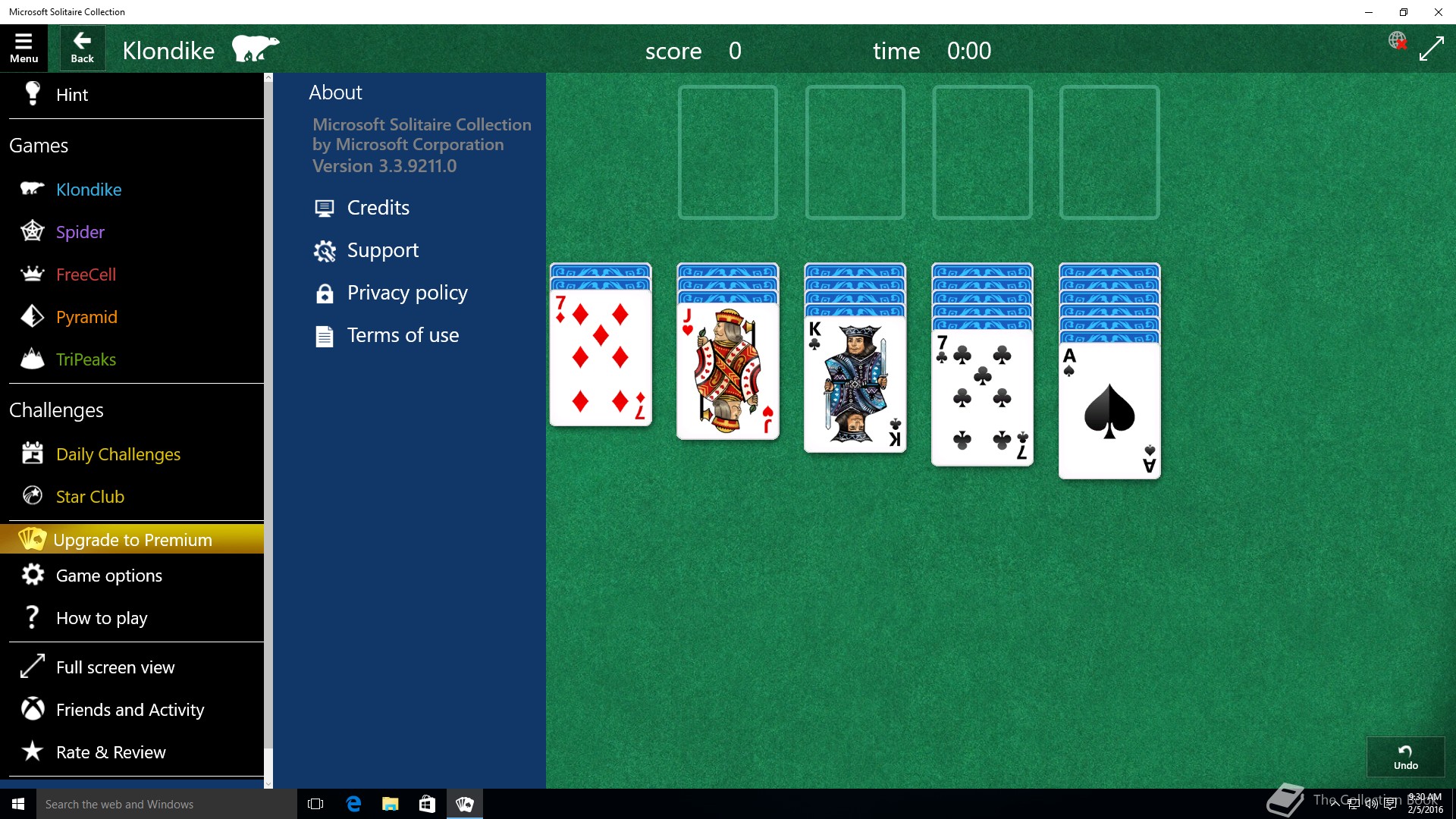The height and width of the screenshot is (819, 1456).
Task: Open the hamburger Menu button
Action: point(24,49)
